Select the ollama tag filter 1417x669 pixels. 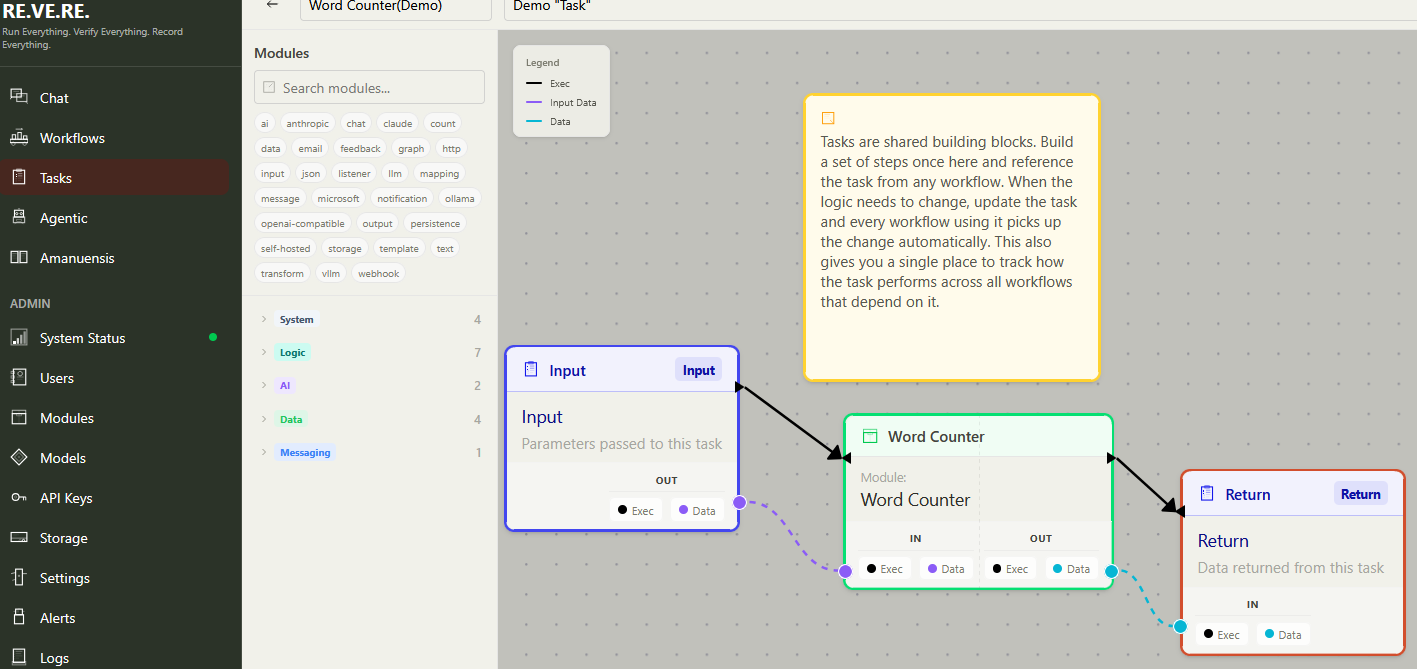[460, 199]
